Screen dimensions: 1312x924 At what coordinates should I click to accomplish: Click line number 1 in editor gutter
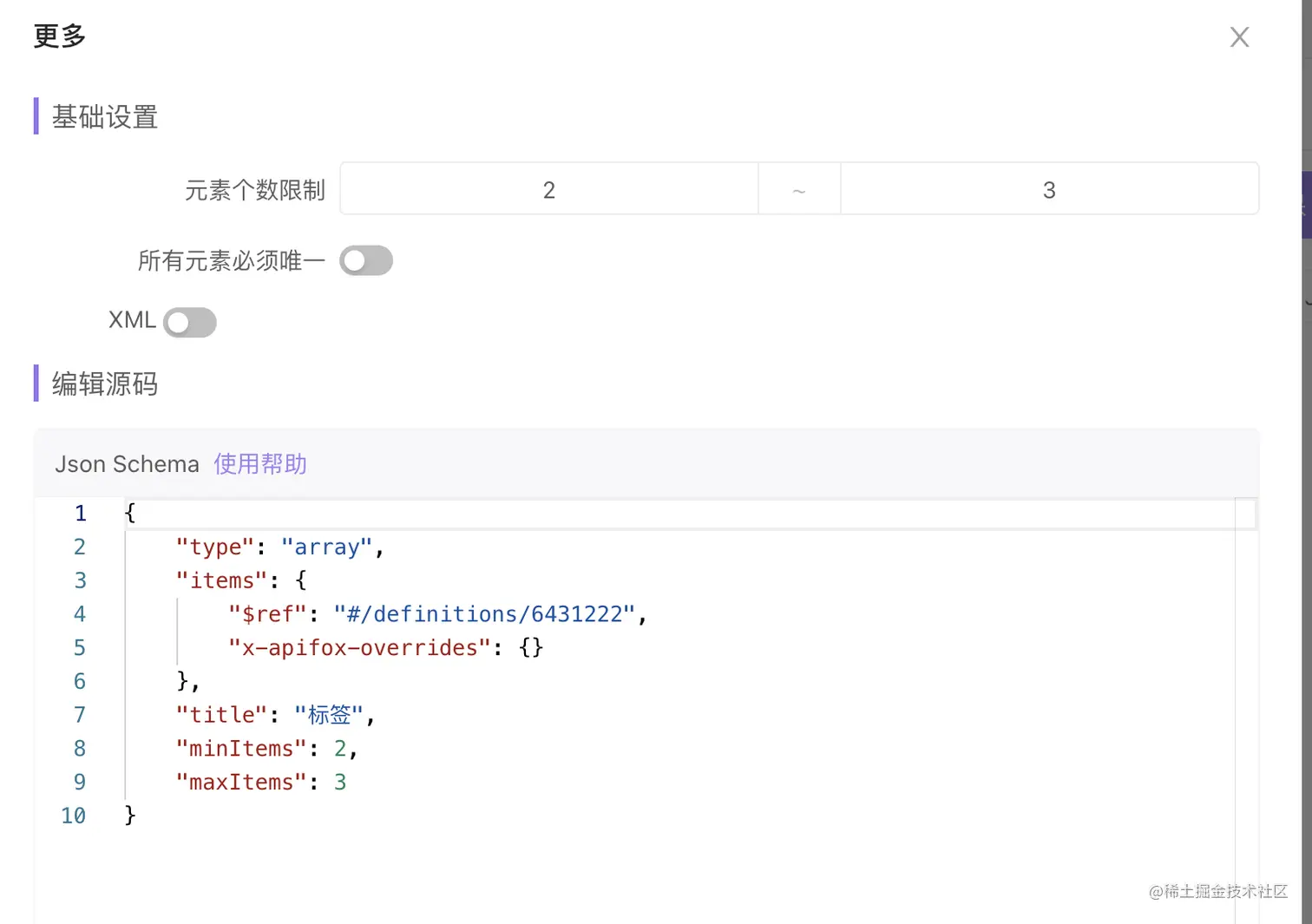[80, 514]
